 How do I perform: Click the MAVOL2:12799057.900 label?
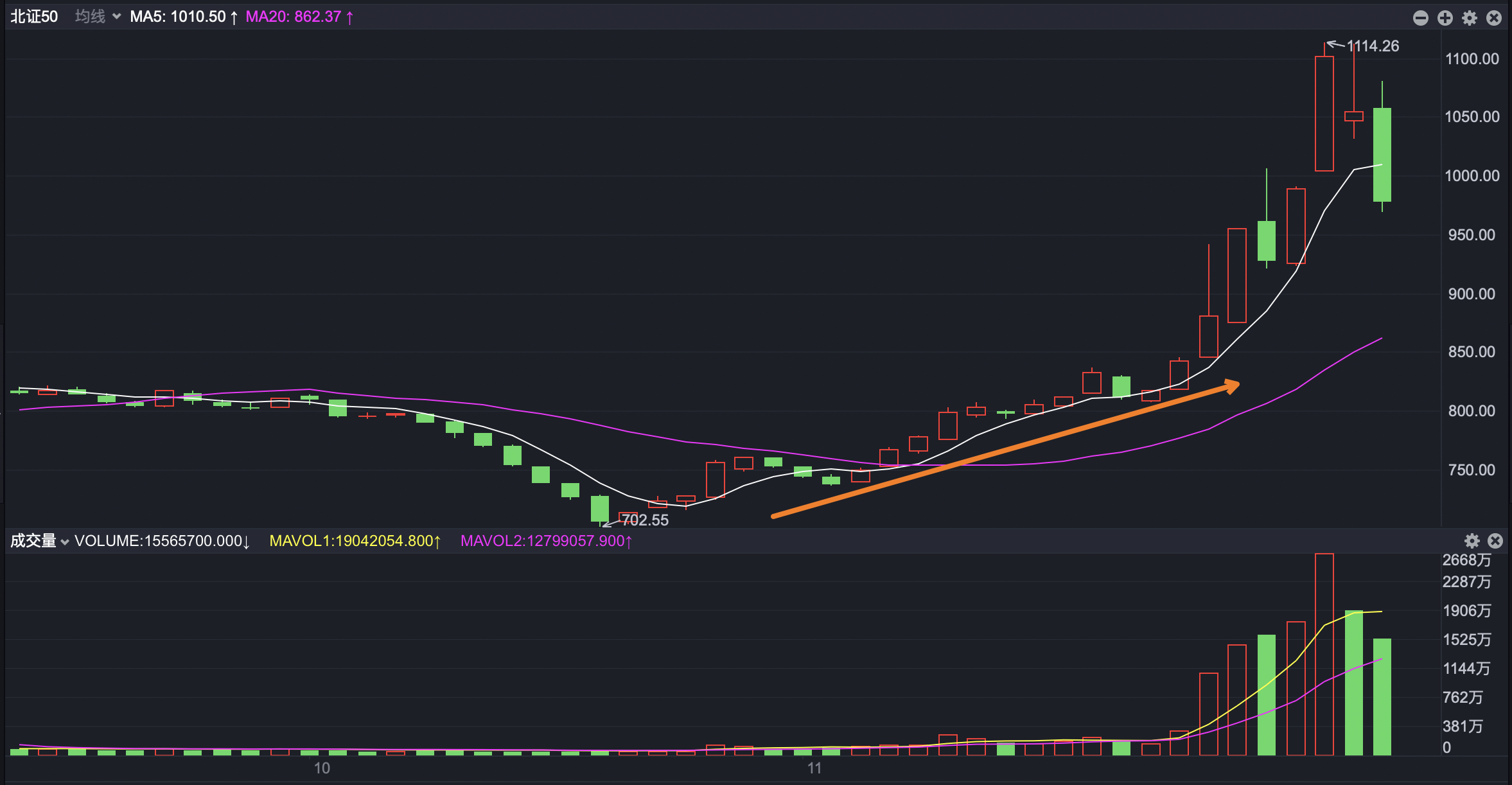point(547,541)
